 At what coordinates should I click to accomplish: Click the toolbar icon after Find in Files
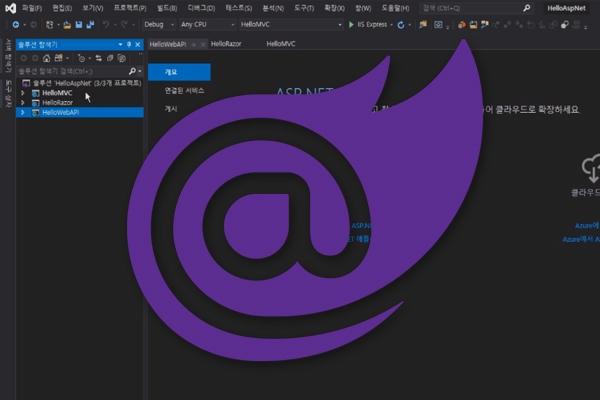click(x=438, y=24)
